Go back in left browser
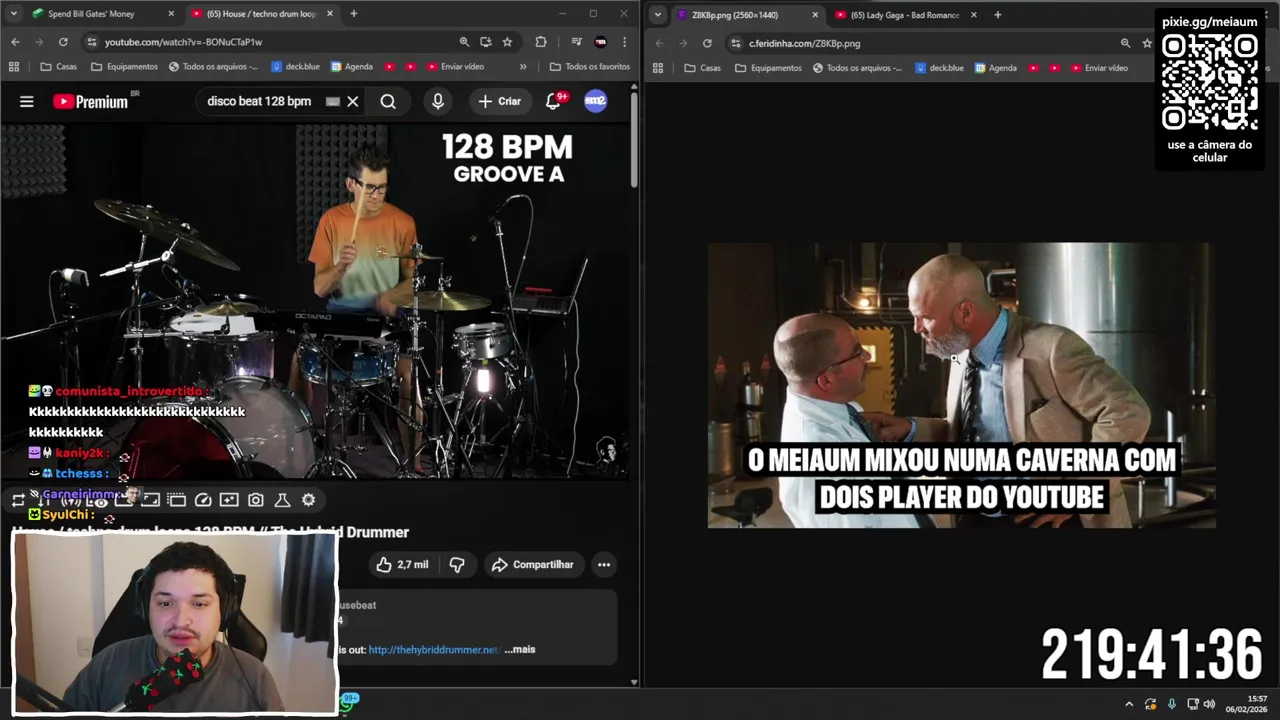This screenshot has width=1280, height=720. pos(15,42)
